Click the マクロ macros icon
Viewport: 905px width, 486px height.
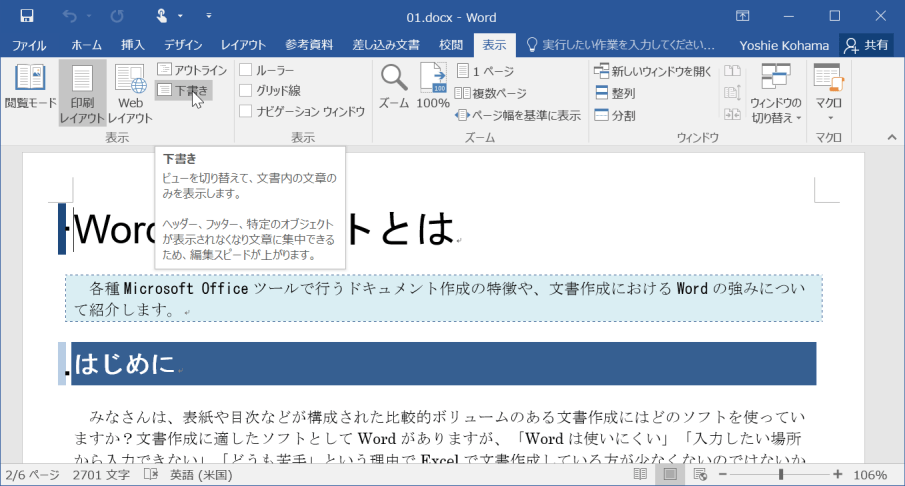click(x=829, y=77)
